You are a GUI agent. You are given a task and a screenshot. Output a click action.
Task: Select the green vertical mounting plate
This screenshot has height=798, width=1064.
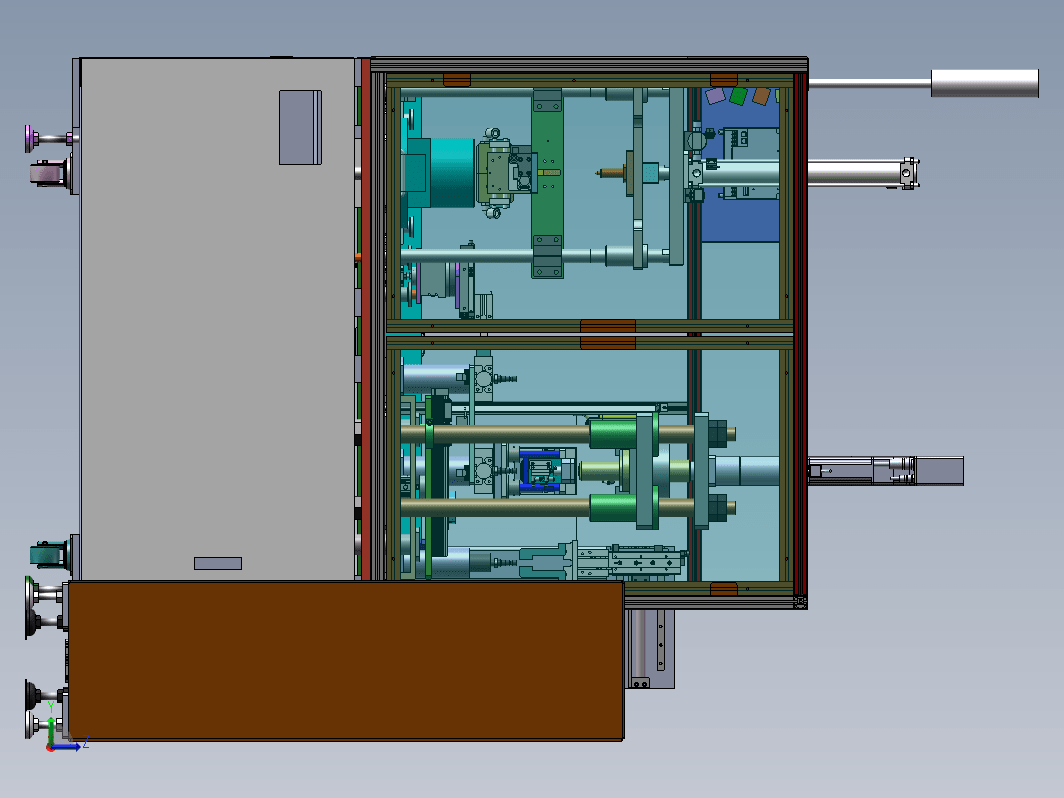tap(548, 183)
